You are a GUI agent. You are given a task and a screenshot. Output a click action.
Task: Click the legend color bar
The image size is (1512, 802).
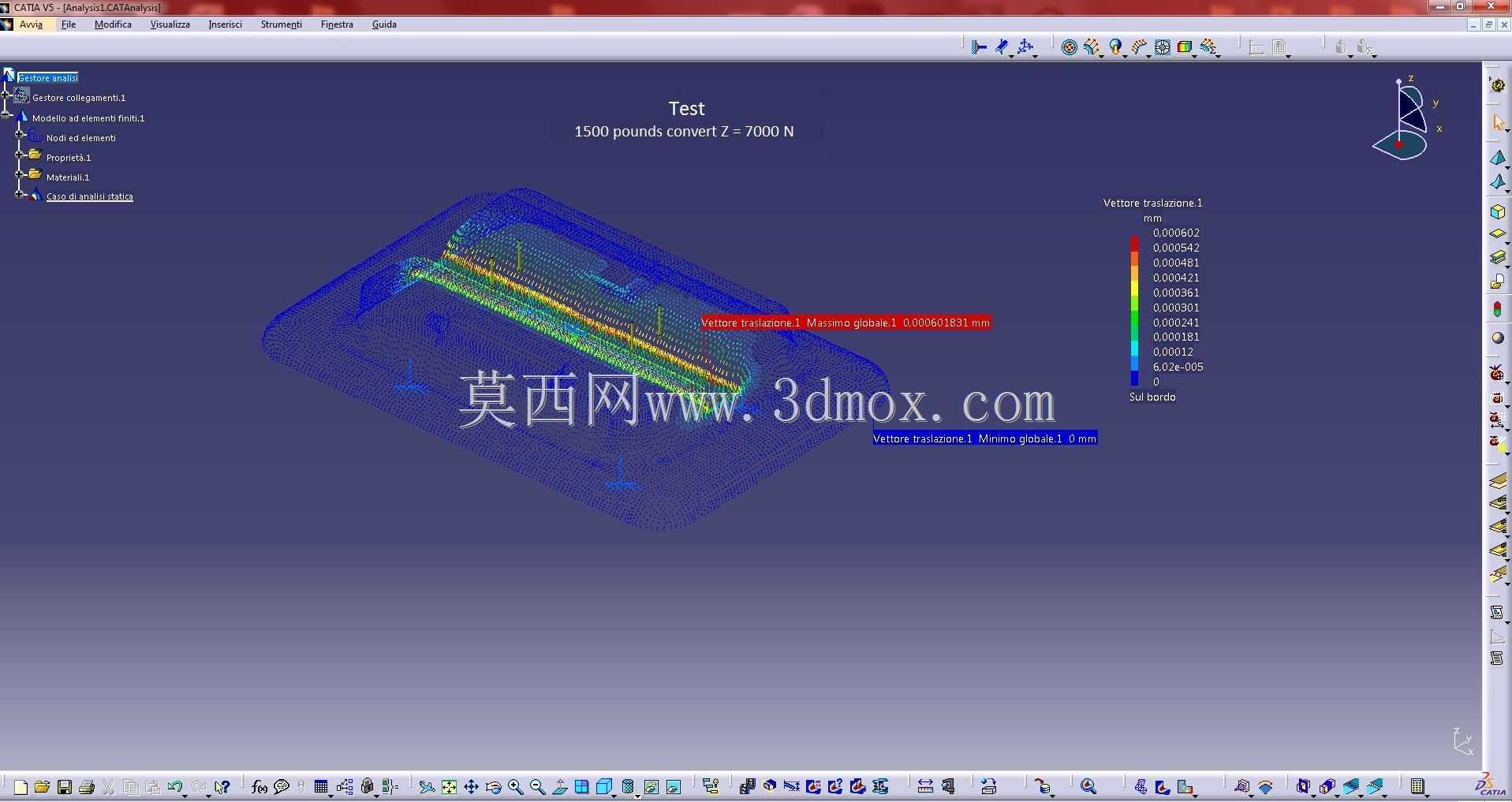(x=1134, y=311)
